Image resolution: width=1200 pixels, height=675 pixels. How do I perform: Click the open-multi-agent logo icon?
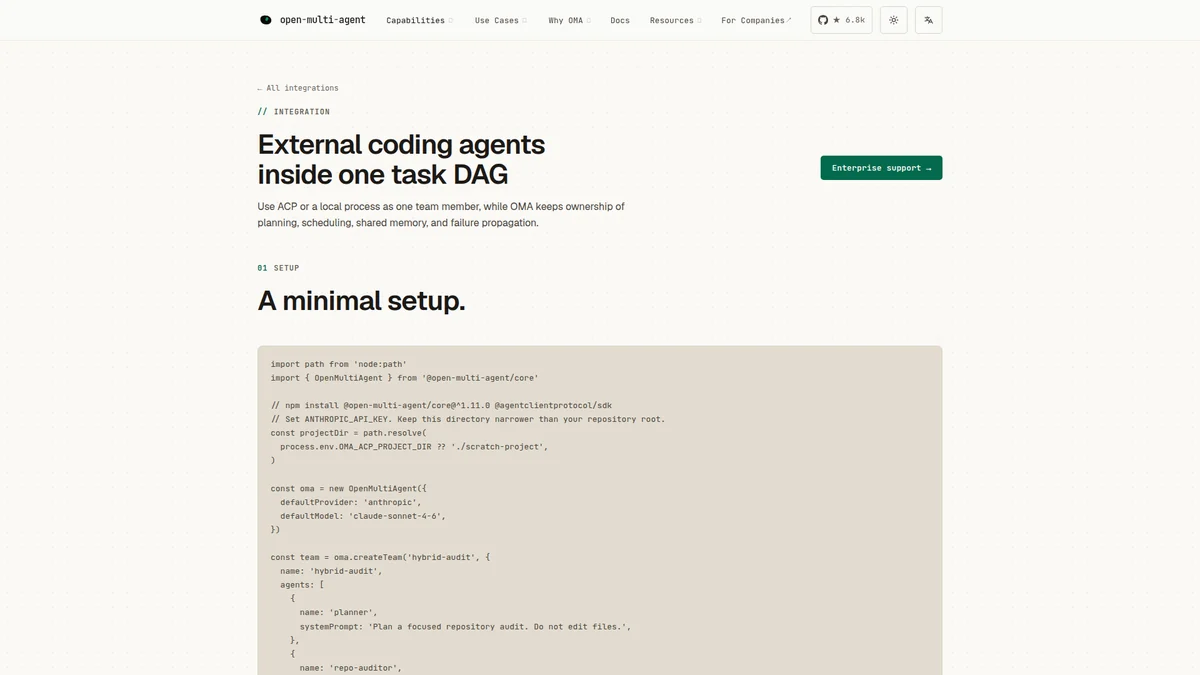click(265, 20)
